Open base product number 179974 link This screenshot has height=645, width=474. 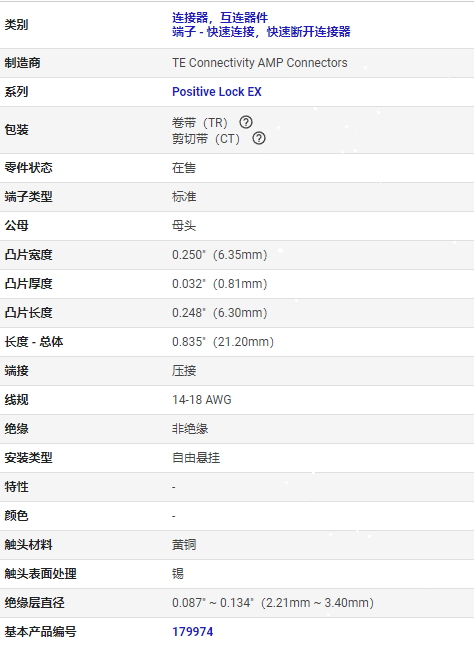click(193, 631)
